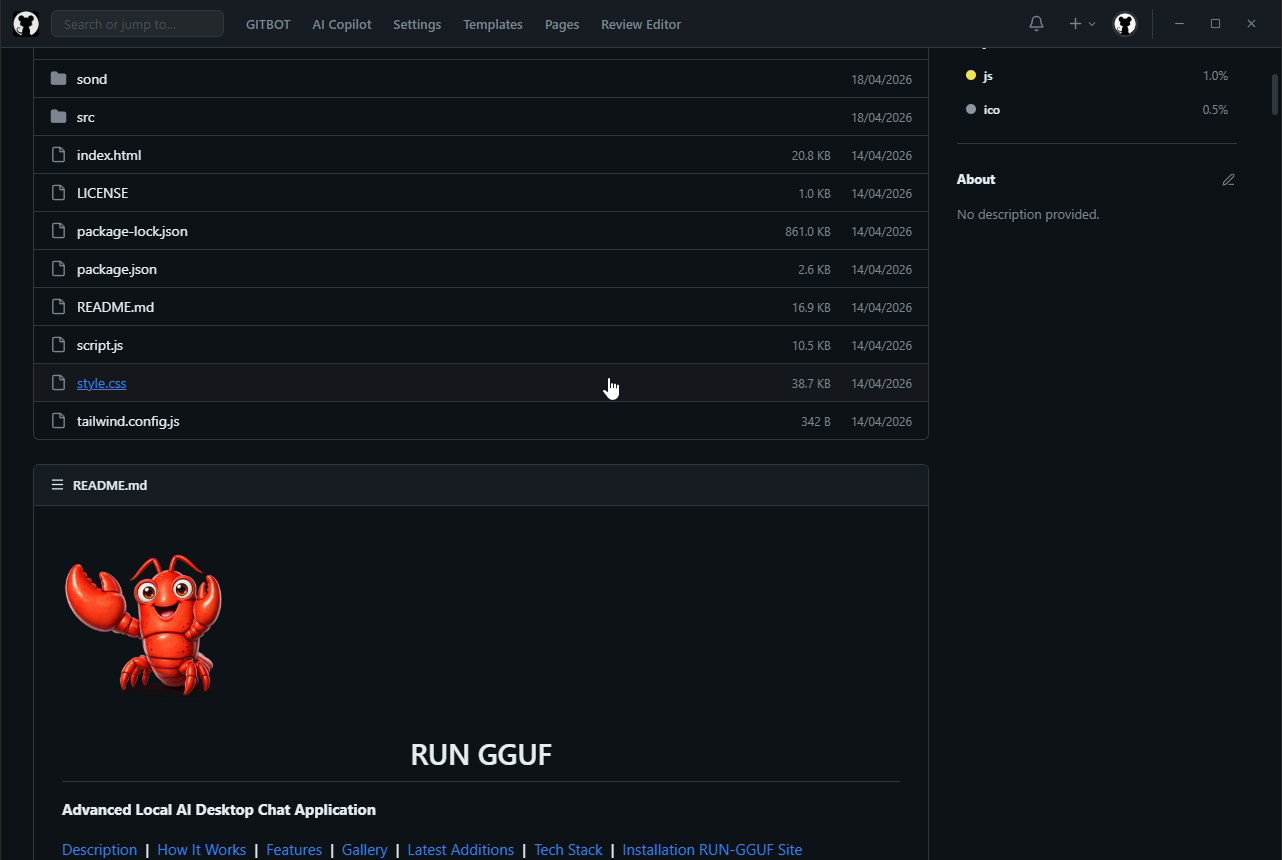Screen dimensions: 1282x860
Task: Click the yellow js language color dot
Action: 970,76
